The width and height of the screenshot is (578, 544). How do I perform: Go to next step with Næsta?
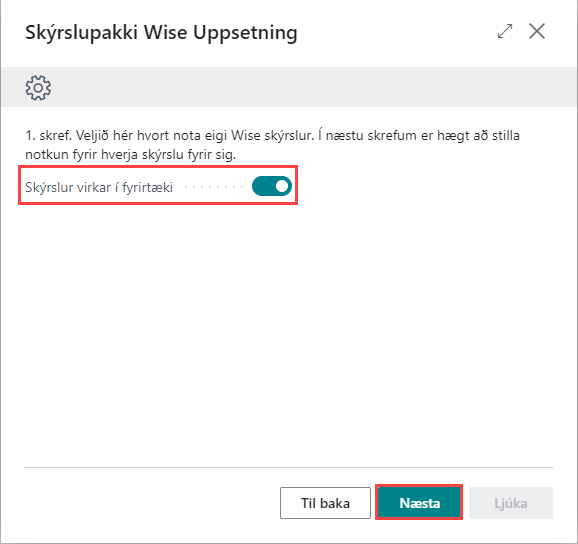(419, 503)
